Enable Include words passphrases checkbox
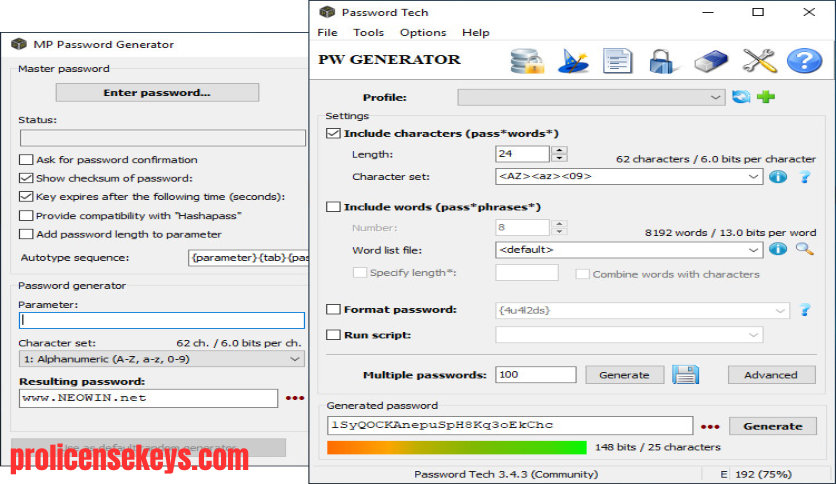This screenshot has width=836, height=484. 333,207
